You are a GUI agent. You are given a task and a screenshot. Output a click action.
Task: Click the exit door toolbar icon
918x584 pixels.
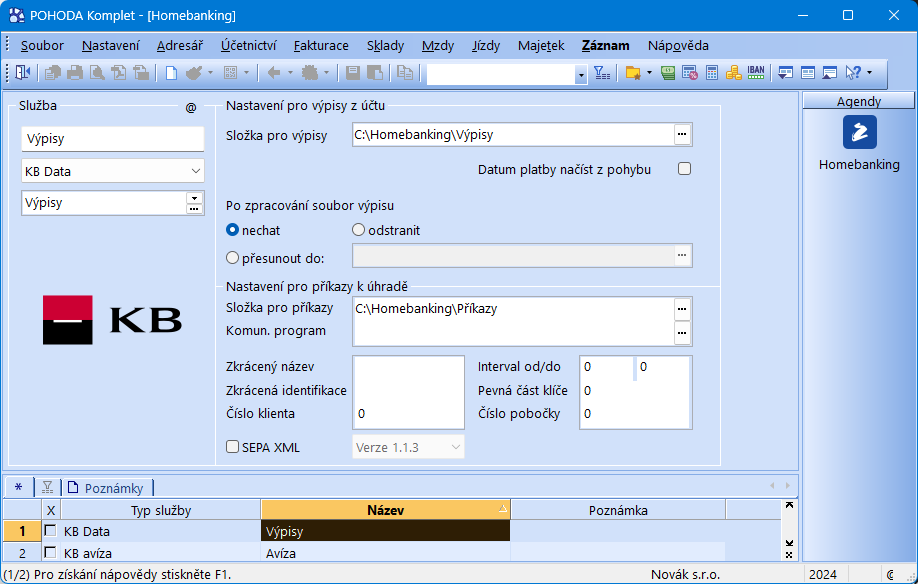[x=22, y=73]
